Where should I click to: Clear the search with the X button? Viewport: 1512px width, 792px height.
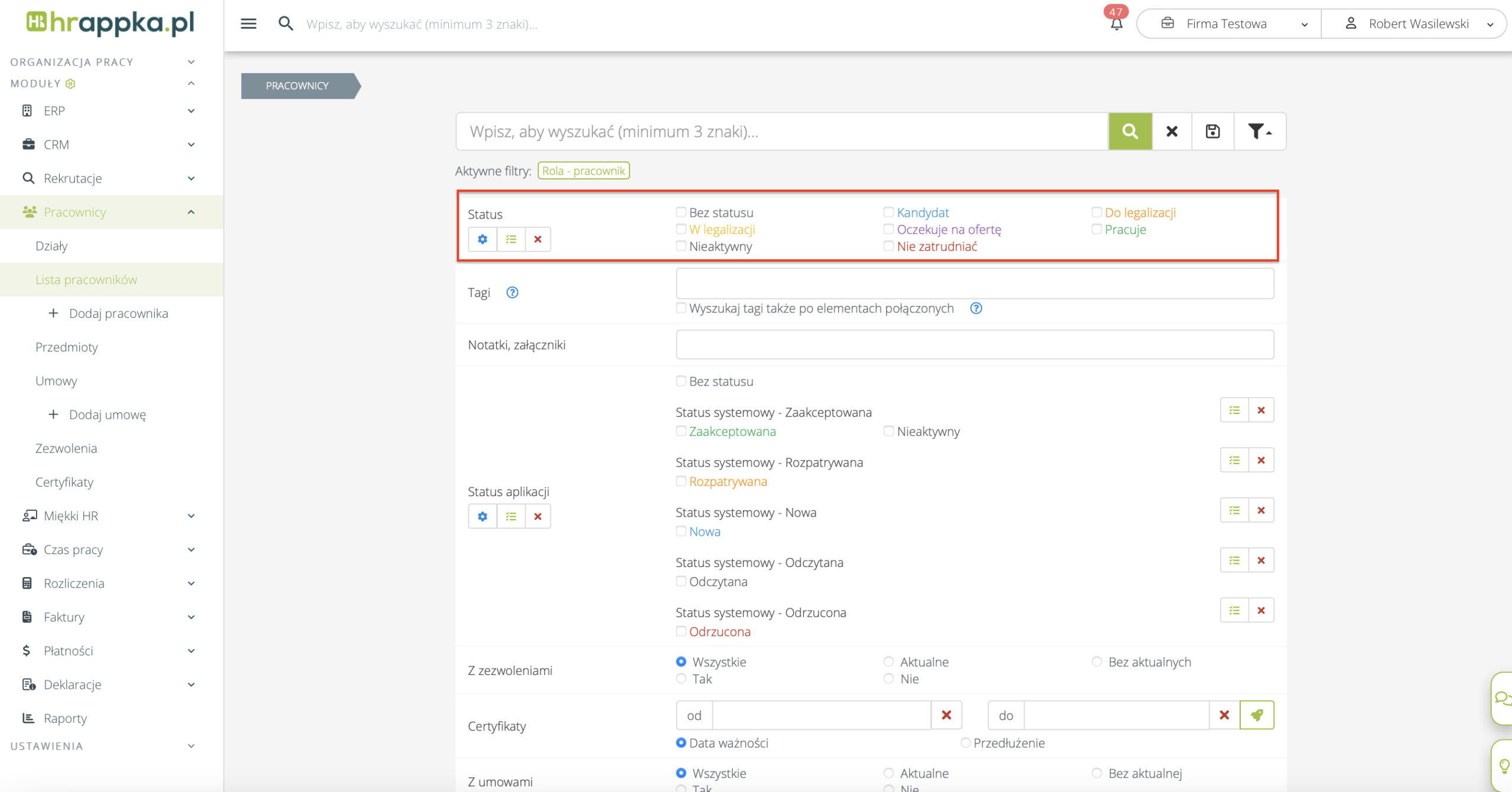1172,131
